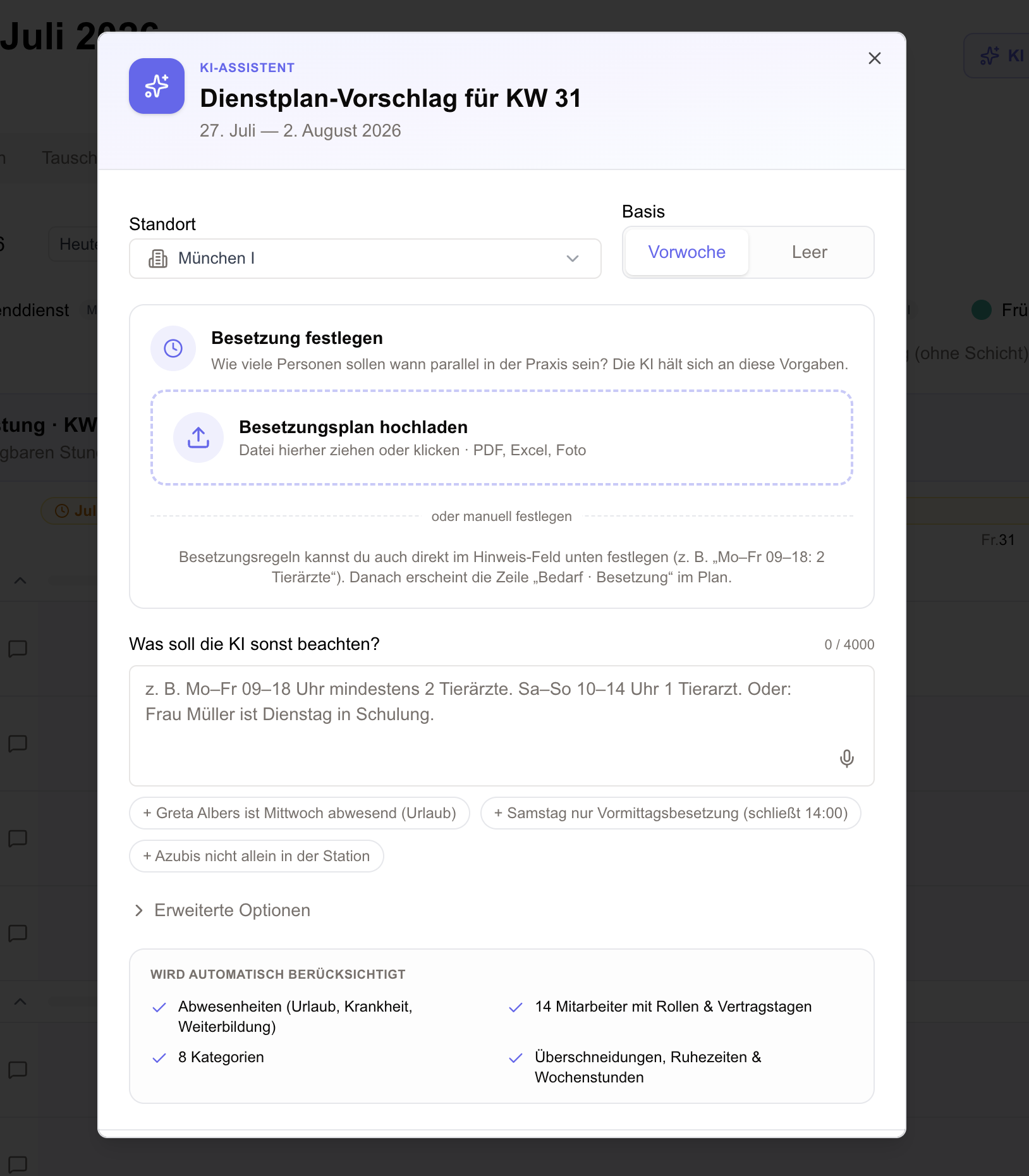Click the KI button in background page
The height and width of the screenshot is (1176, 1029).
997,56
